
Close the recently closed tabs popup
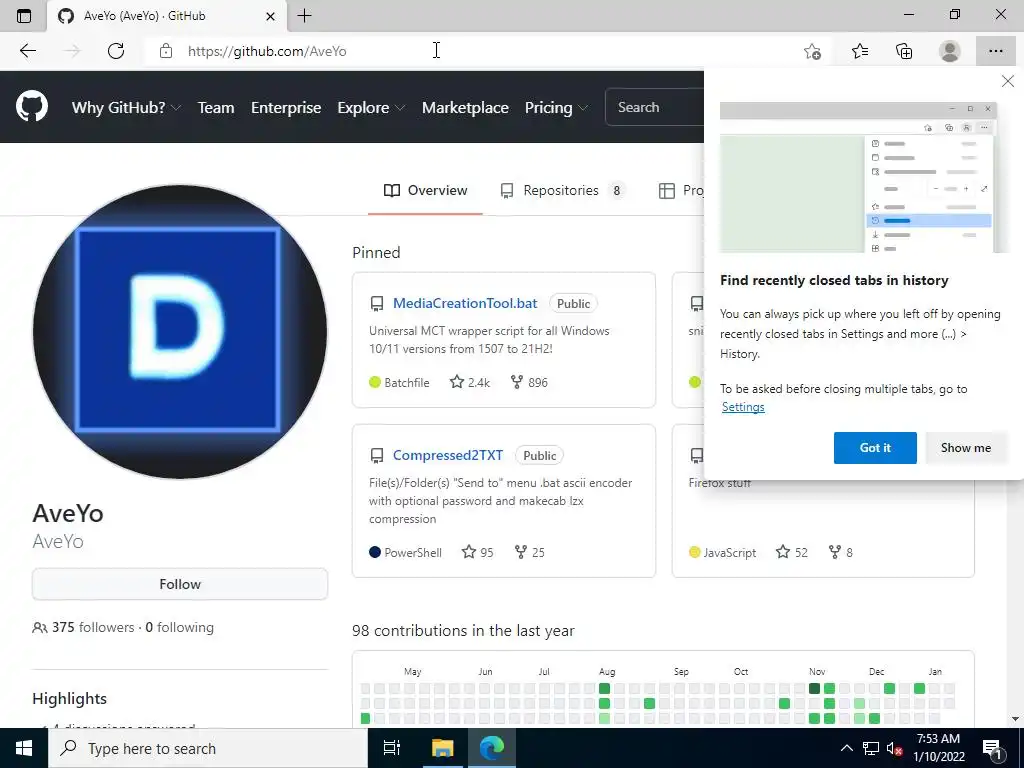(1008, 81)
